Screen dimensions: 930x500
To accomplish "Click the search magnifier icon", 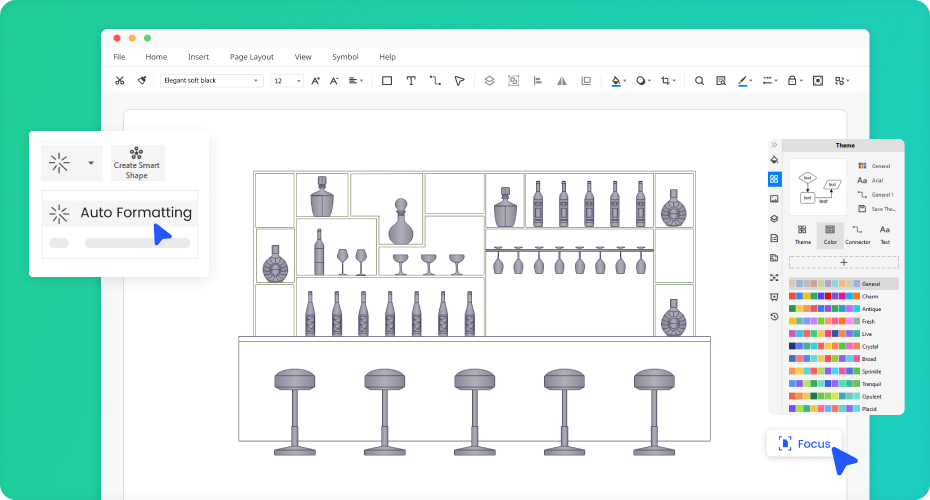I will [x=699, y=81].
